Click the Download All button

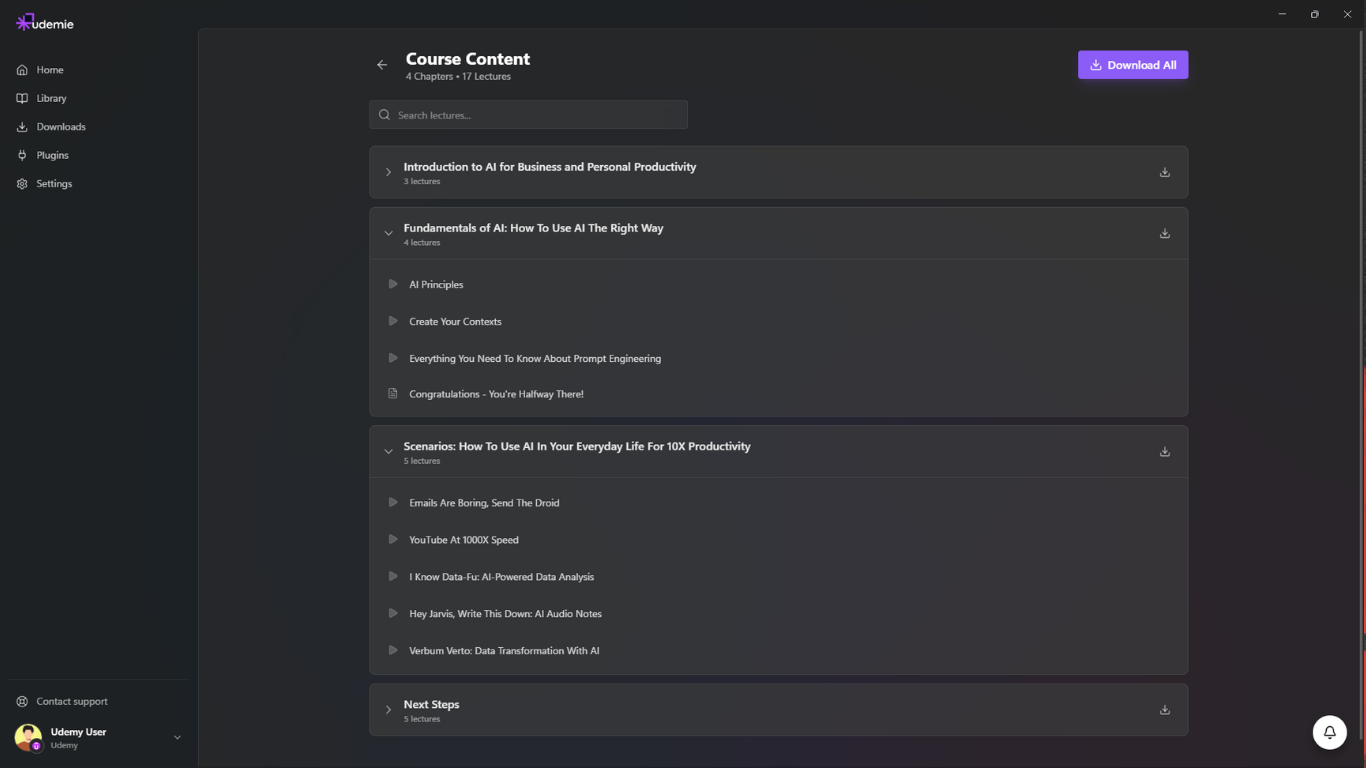coord(1133,65)
